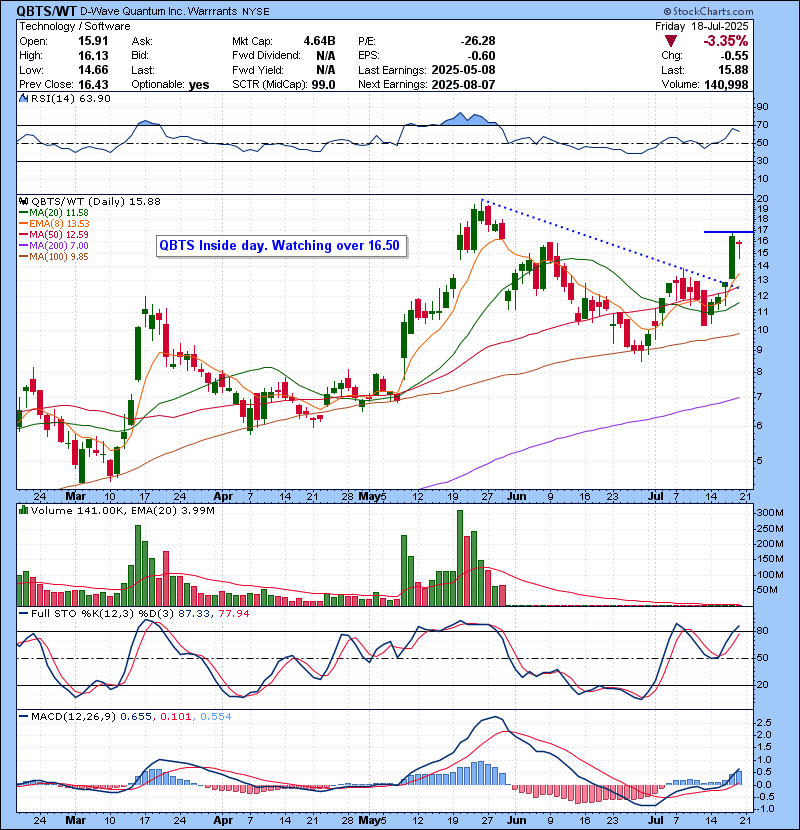Click the Next Earnings date 2025-08-07
The height and width of the screenshot is (830, 800).
tap(463, 85)
